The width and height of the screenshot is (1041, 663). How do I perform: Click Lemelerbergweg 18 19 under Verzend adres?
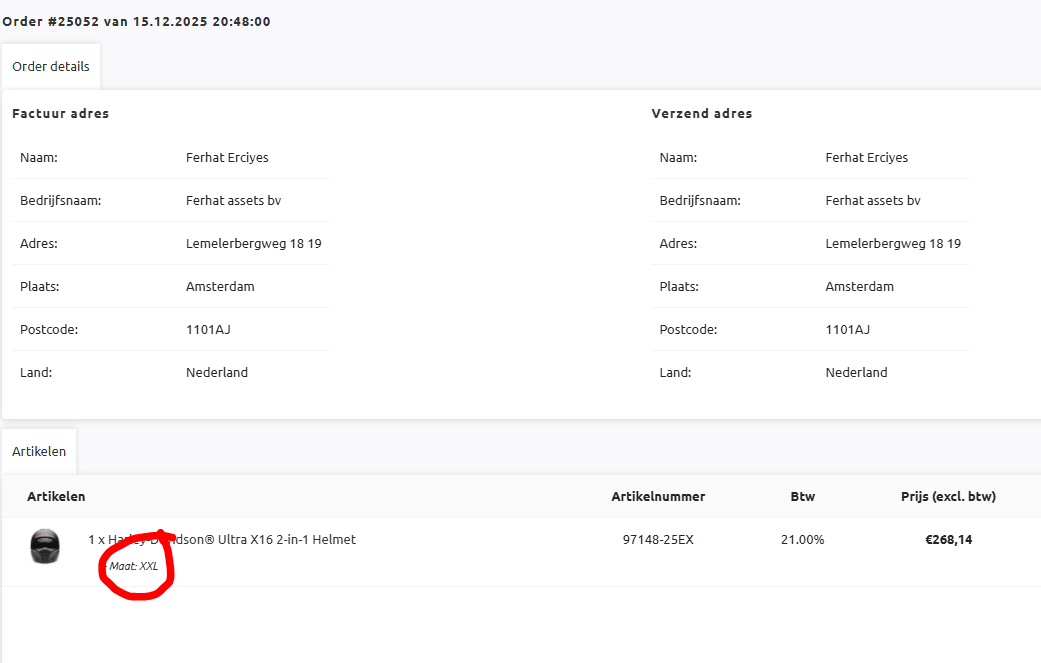(x=892, y=243)
